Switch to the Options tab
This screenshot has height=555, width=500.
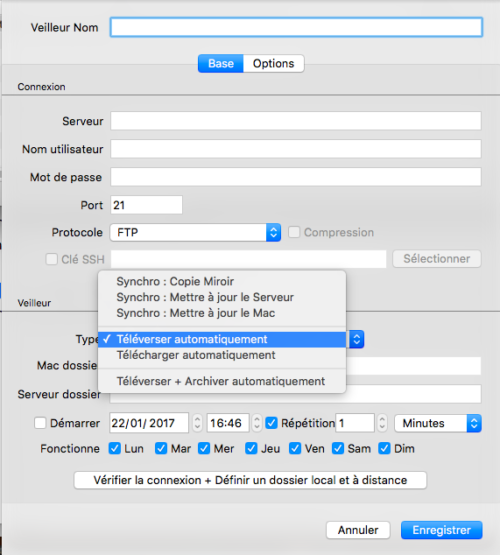[274, 64]
